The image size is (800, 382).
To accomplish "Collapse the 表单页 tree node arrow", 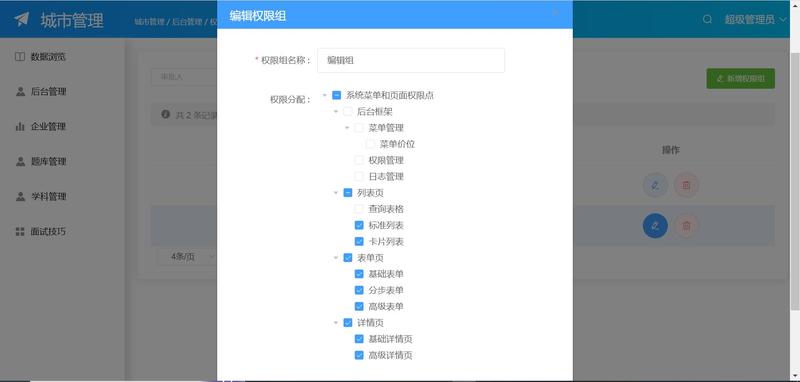I will click(x=336, y=258).
